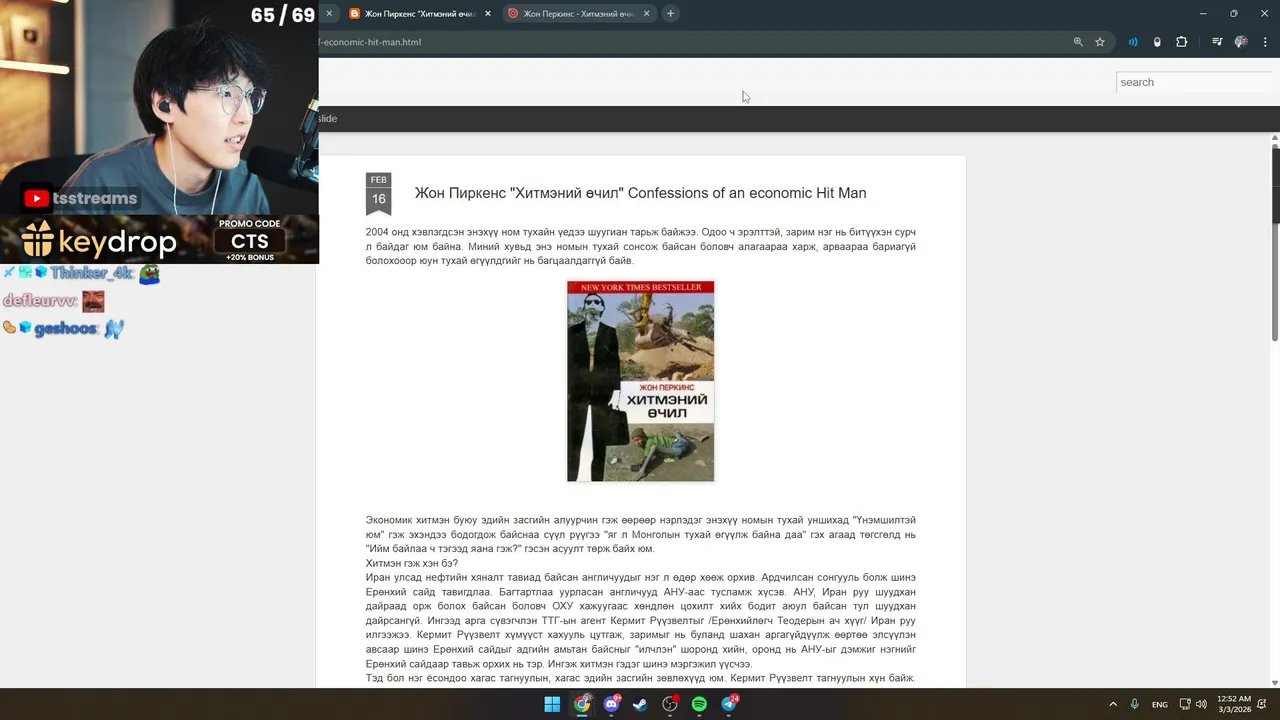Open a new browser tab

pos(670,13)
